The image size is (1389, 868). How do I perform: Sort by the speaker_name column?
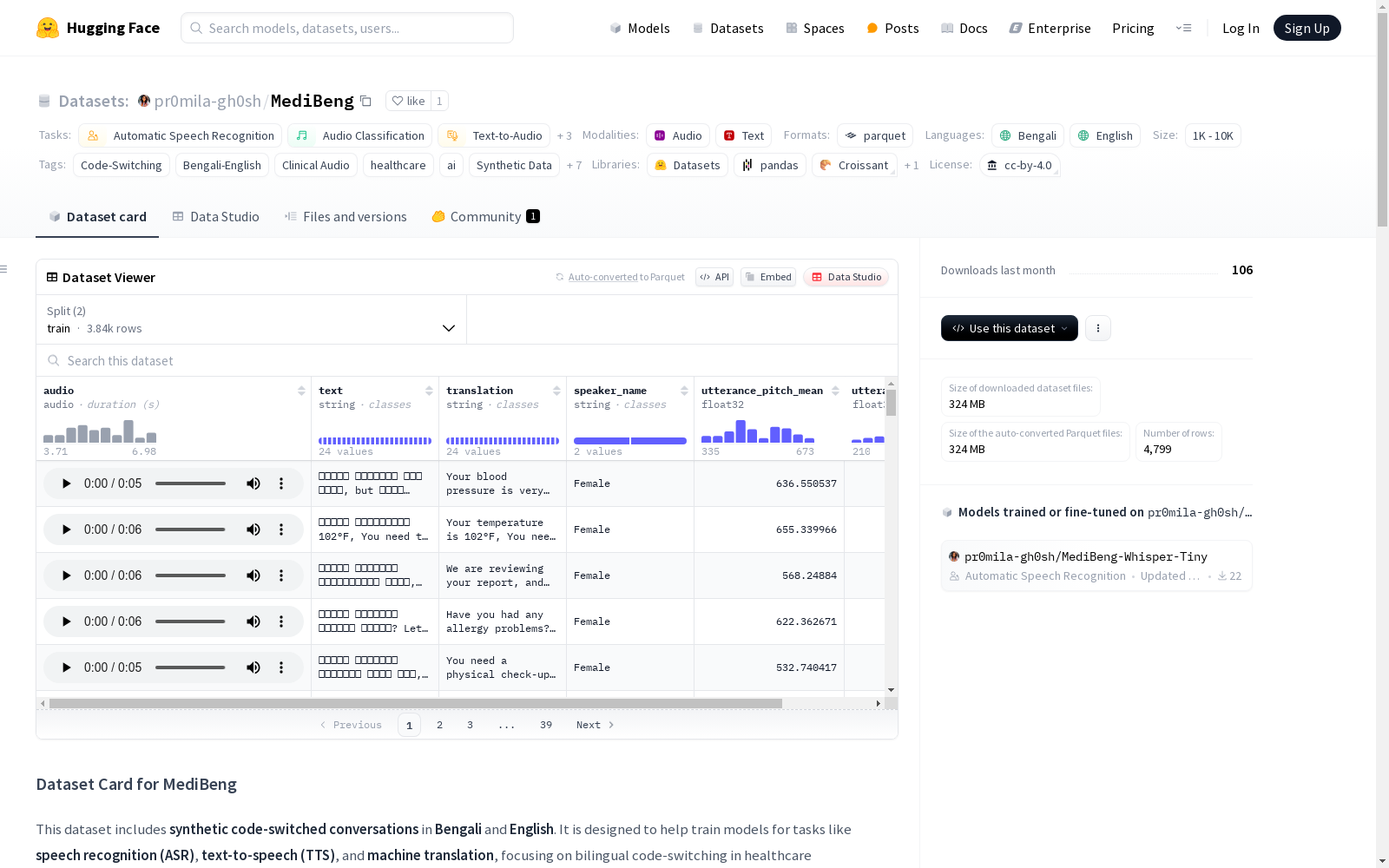click(x=684, y=391)
